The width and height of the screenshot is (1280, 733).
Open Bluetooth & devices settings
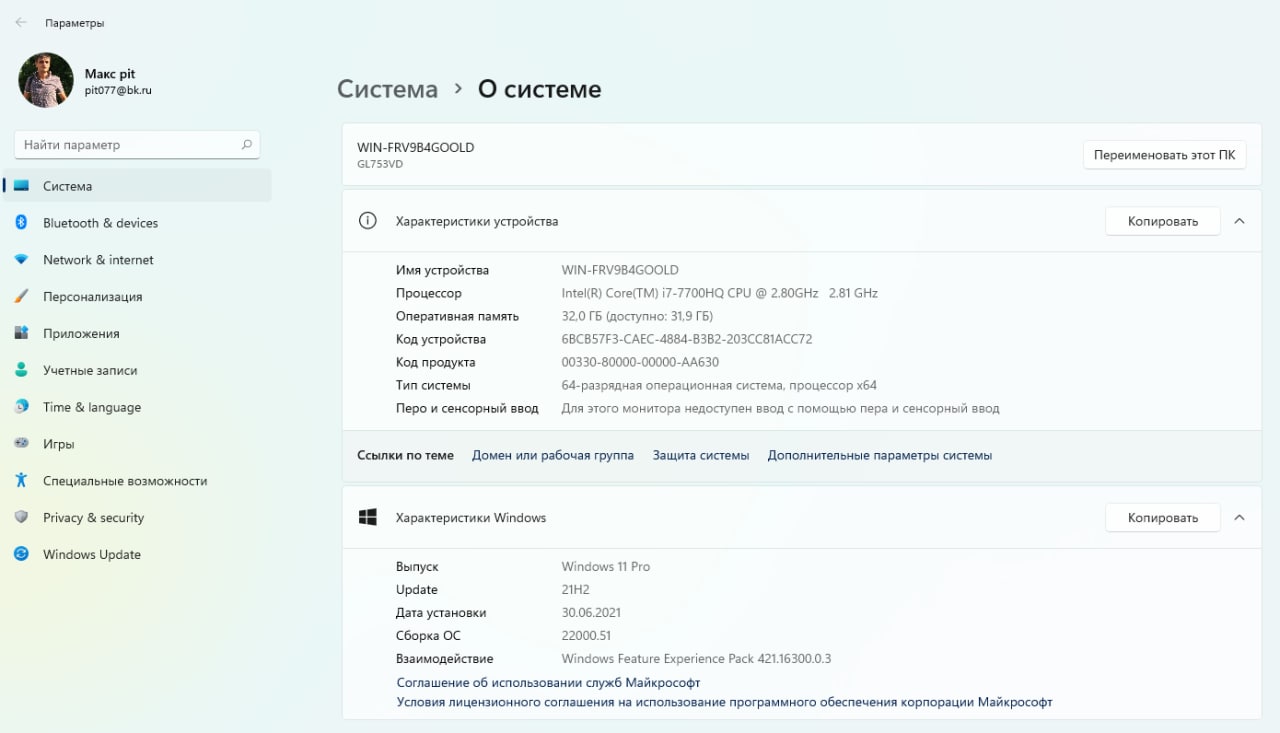click(100, 223)
